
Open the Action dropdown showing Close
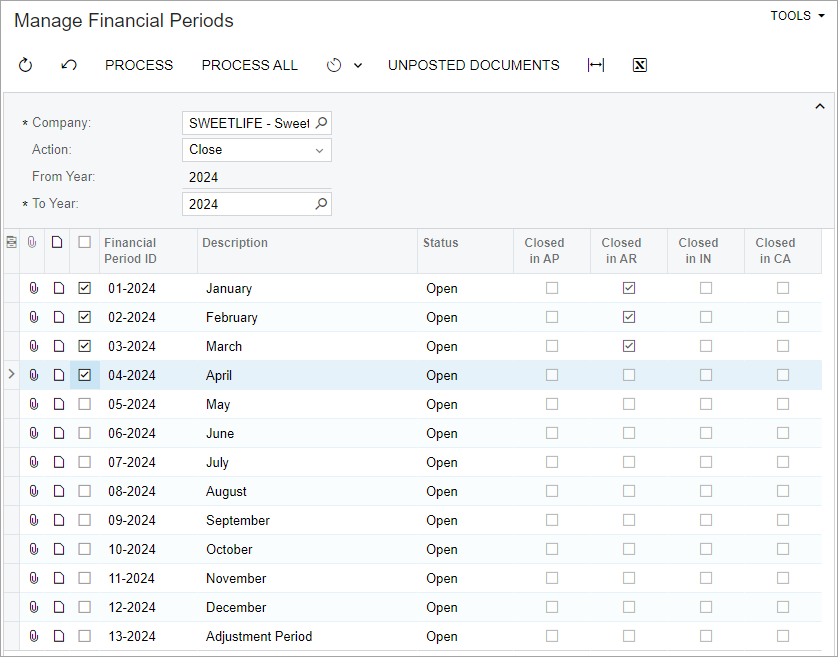(x=257, y=150)
